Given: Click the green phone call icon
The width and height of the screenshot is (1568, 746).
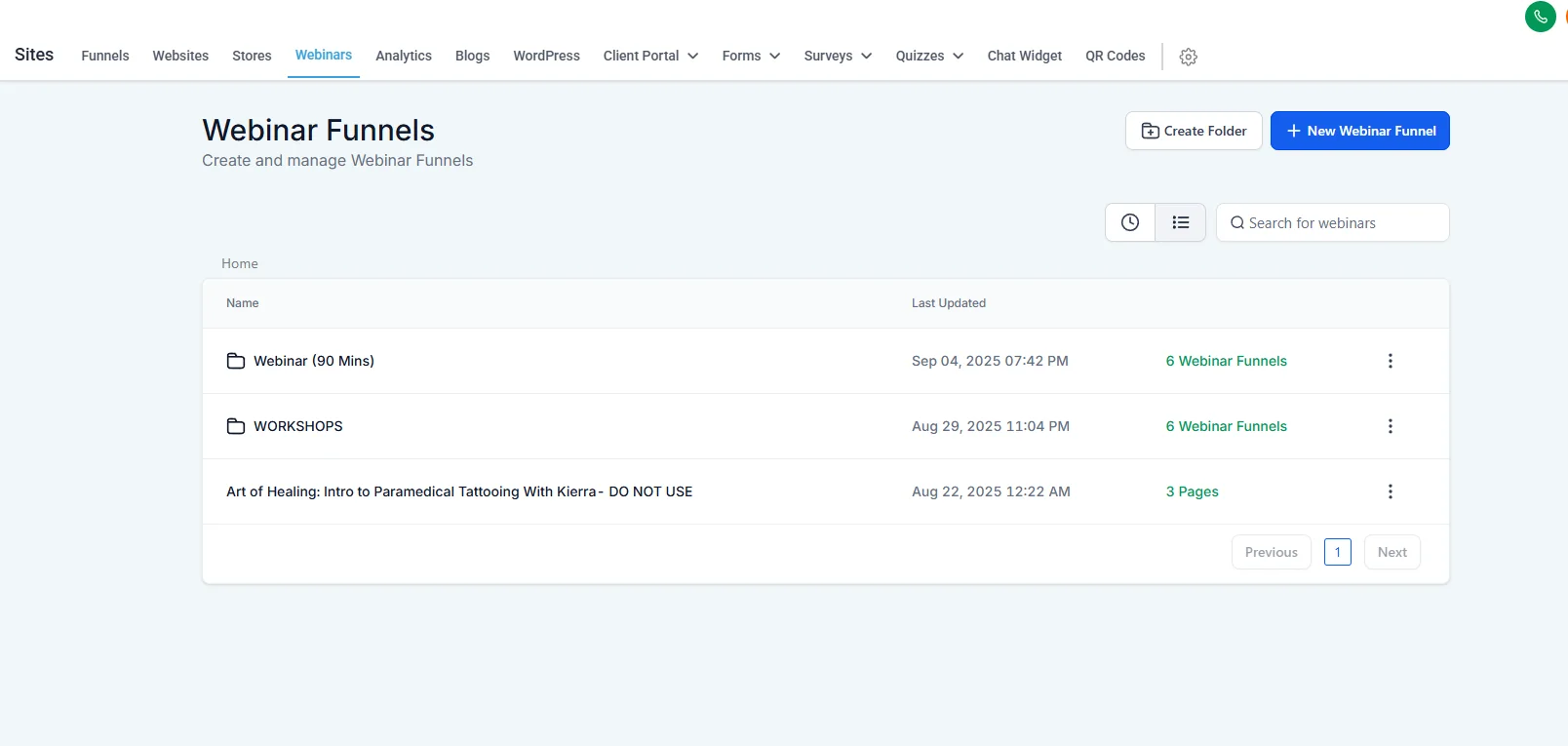Looking at the screenshot, I should (x=1541, y=17).
